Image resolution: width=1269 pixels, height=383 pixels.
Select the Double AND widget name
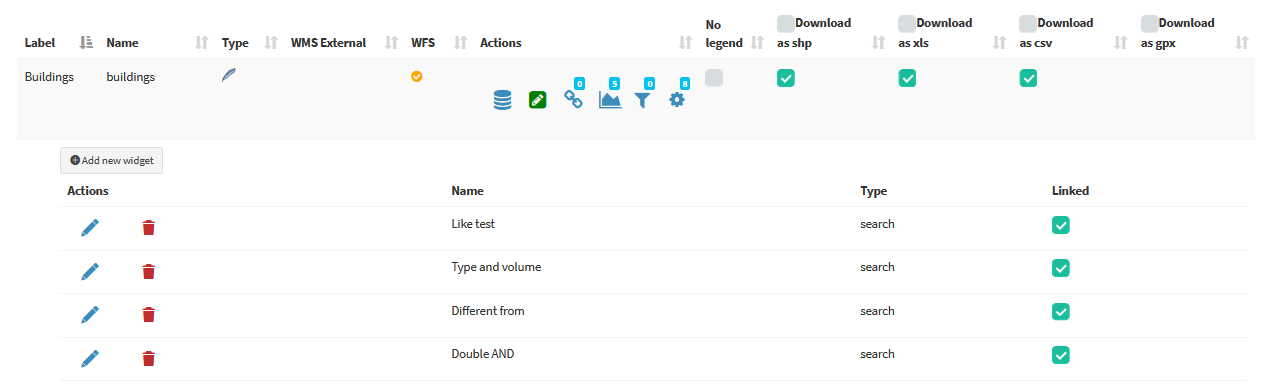[483, 354]
